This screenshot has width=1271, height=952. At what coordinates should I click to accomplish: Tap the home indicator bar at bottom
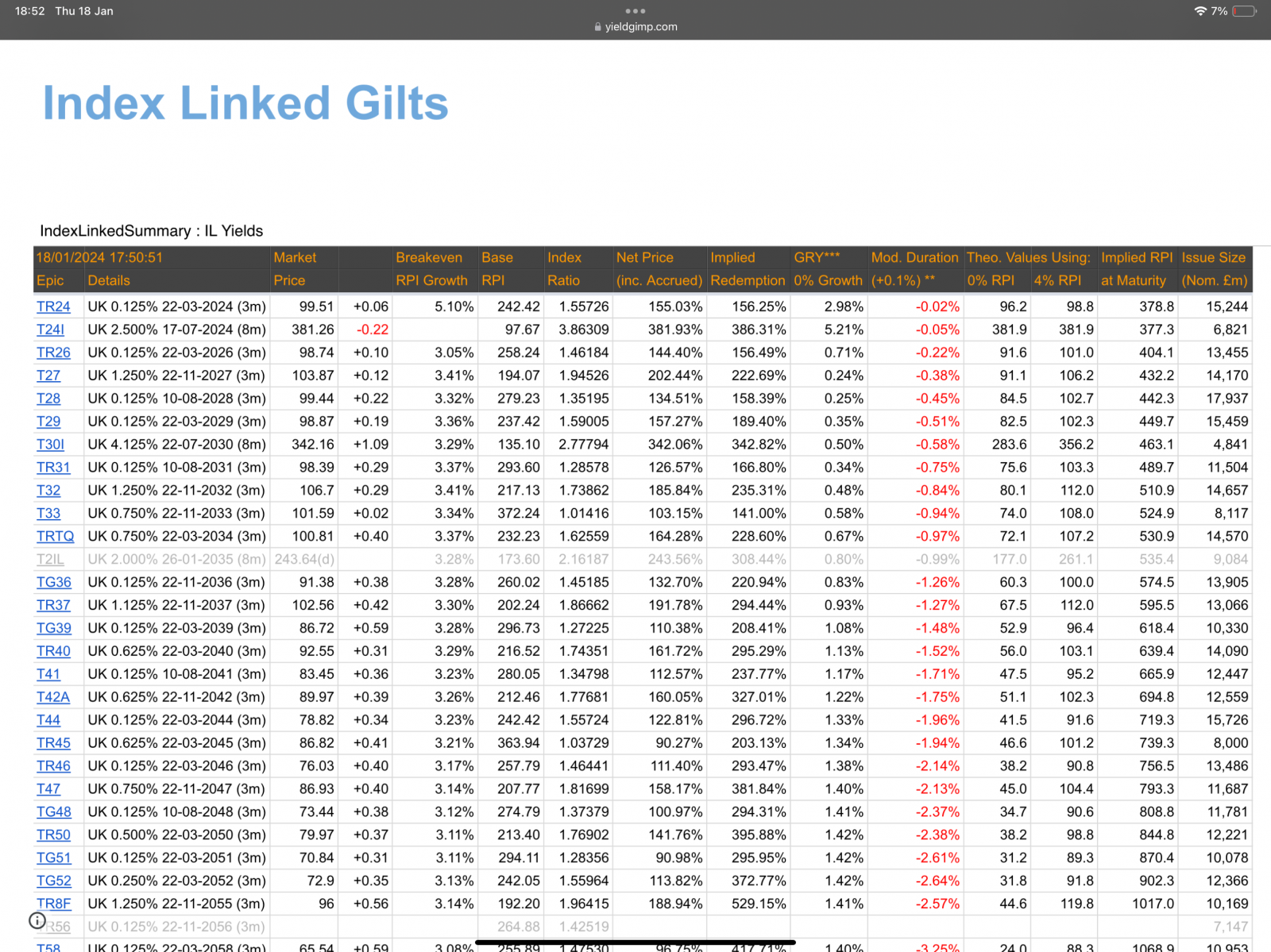tap(635, 942)
